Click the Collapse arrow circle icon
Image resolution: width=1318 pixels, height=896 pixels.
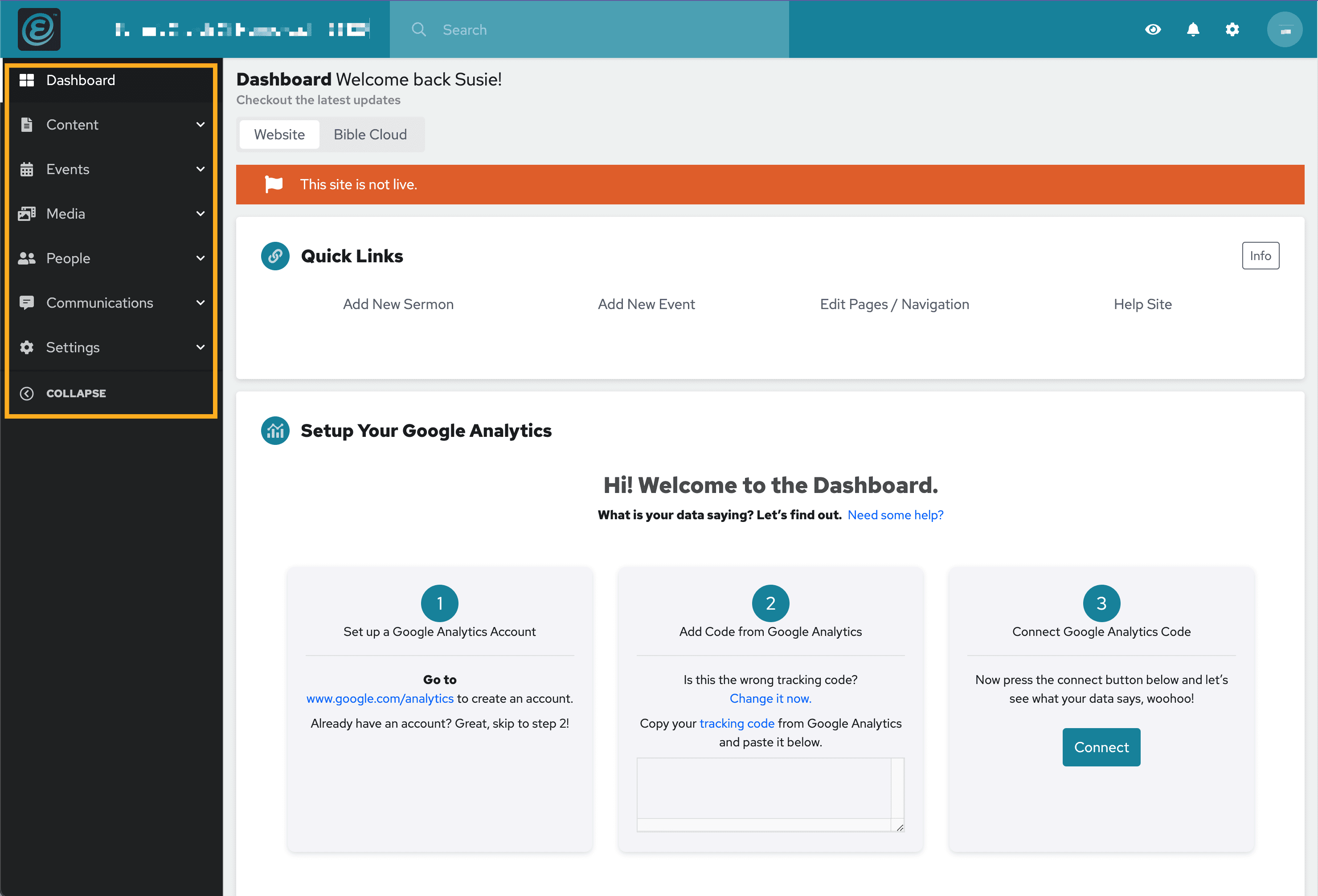pos(27,393)
